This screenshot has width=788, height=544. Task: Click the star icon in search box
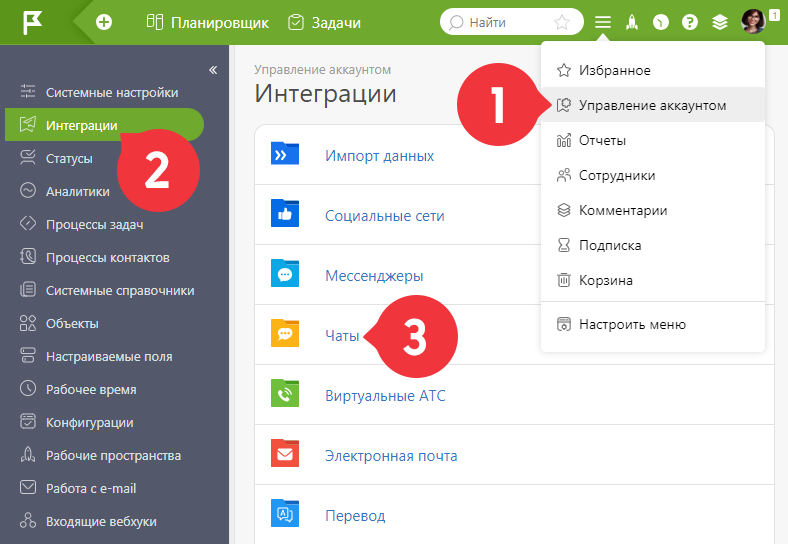coord(562,22)
